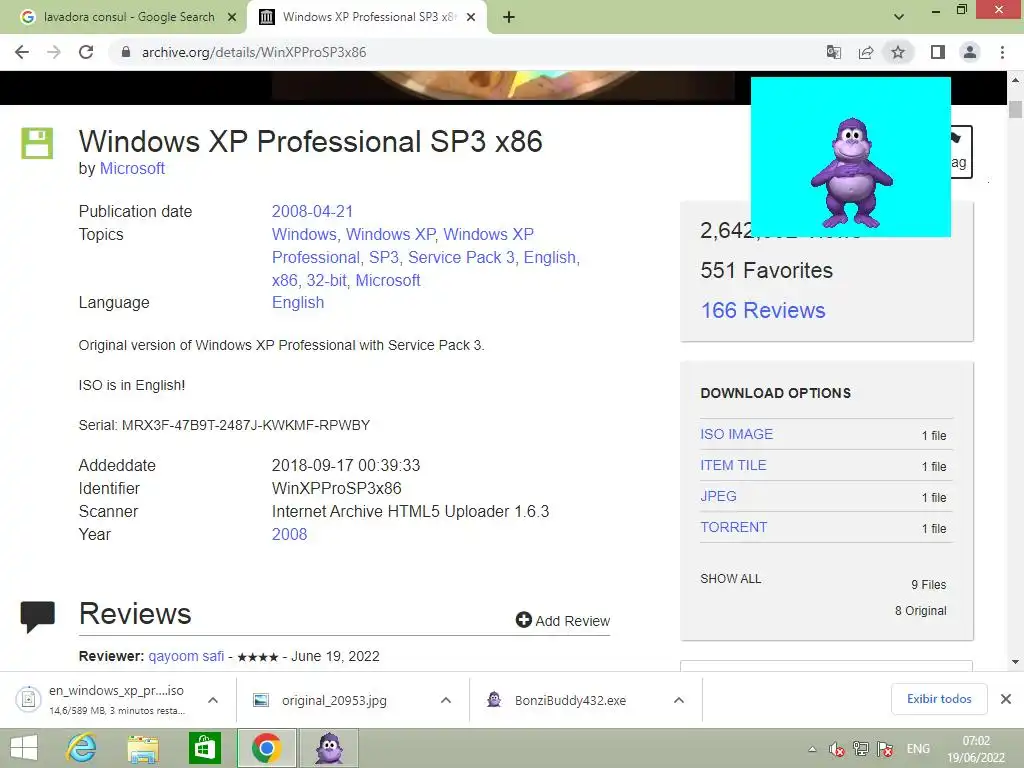This screenshot has width=1024, height=768.
Task: Open the Microsoft author link
Action: pos(132,168)
